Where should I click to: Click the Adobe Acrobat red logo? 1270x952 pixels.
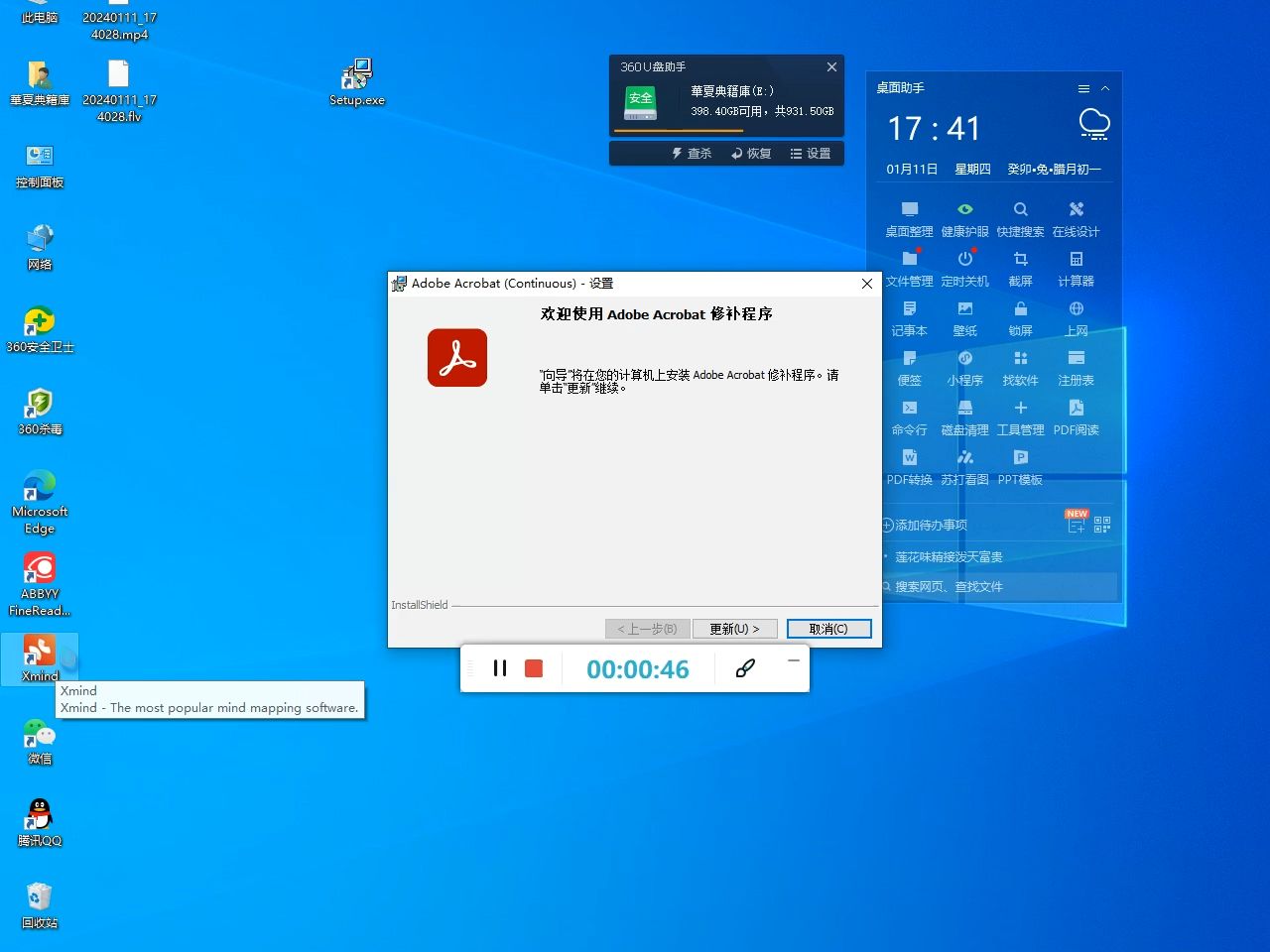[x=457, y=358]
